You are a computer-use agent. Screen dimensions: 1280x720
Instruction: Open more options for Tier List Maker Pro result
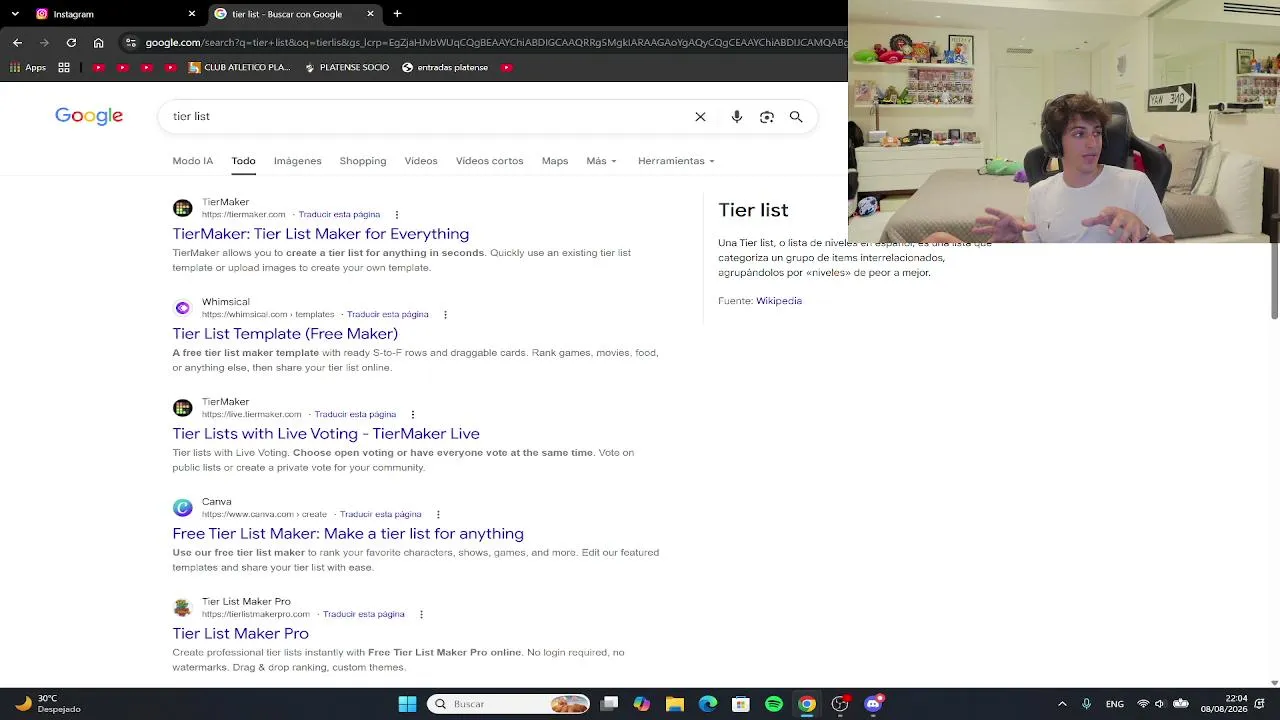tap(421, 615)
